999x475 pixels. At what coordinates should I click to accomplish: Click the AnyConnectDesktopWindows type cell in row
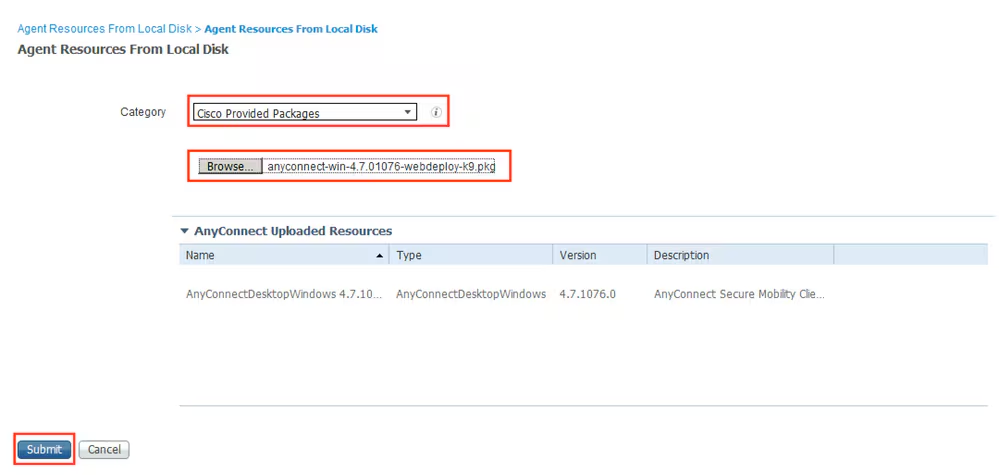tap(470, 294)
